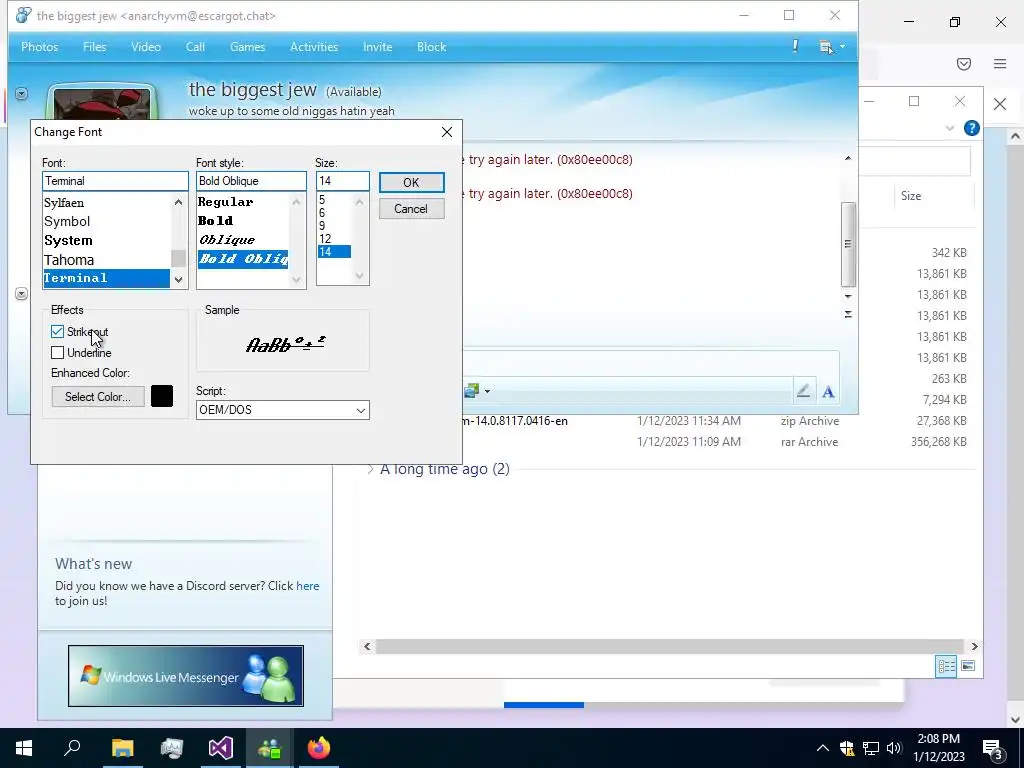Open File Explorer from the taskbar
Viewport: 1024px width, 768px height.
122,748
